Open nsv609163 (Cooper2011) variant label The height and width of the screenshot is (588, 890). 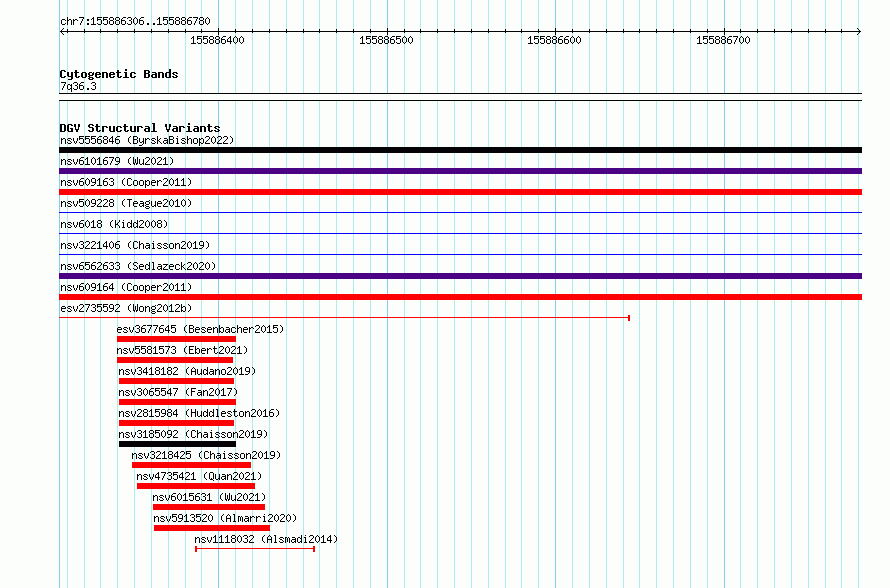[126, 182]
